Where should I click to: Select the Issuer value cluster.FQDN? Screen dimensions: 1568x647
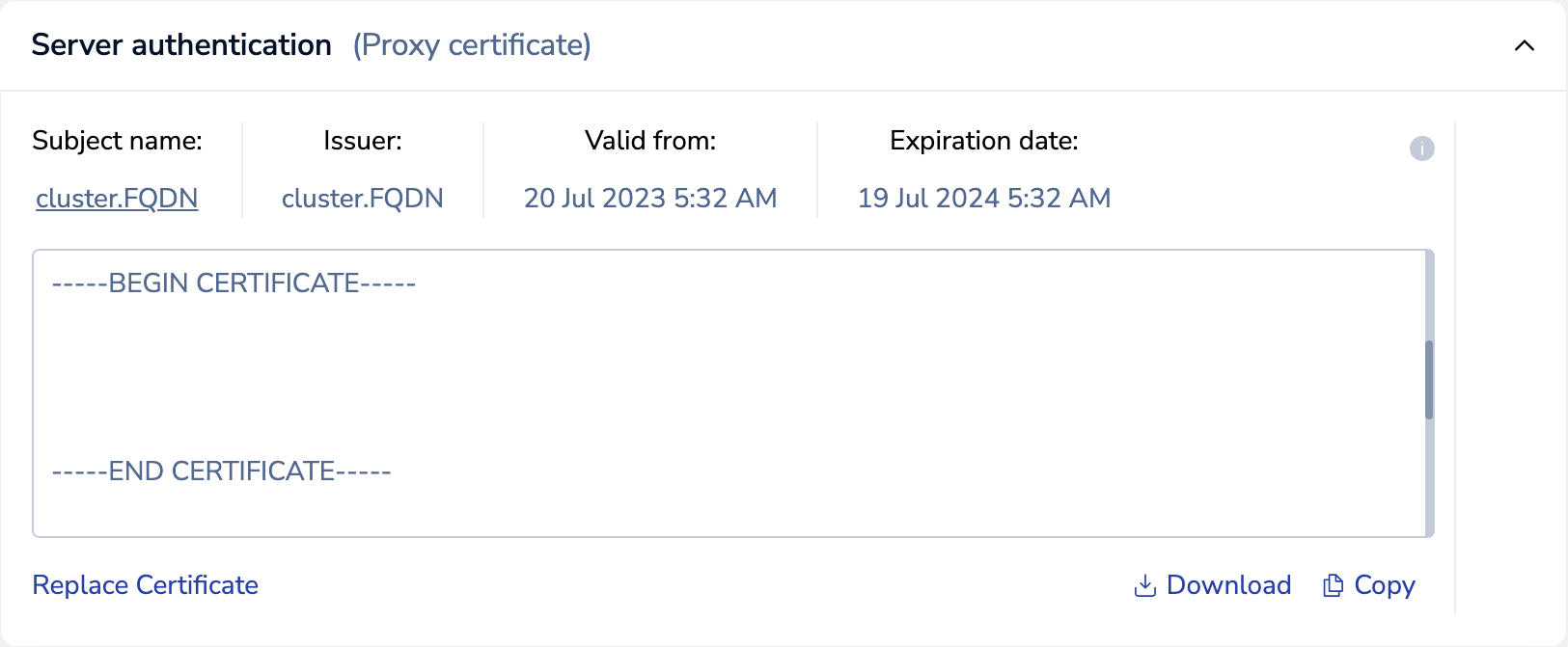[x=362, y=198]
